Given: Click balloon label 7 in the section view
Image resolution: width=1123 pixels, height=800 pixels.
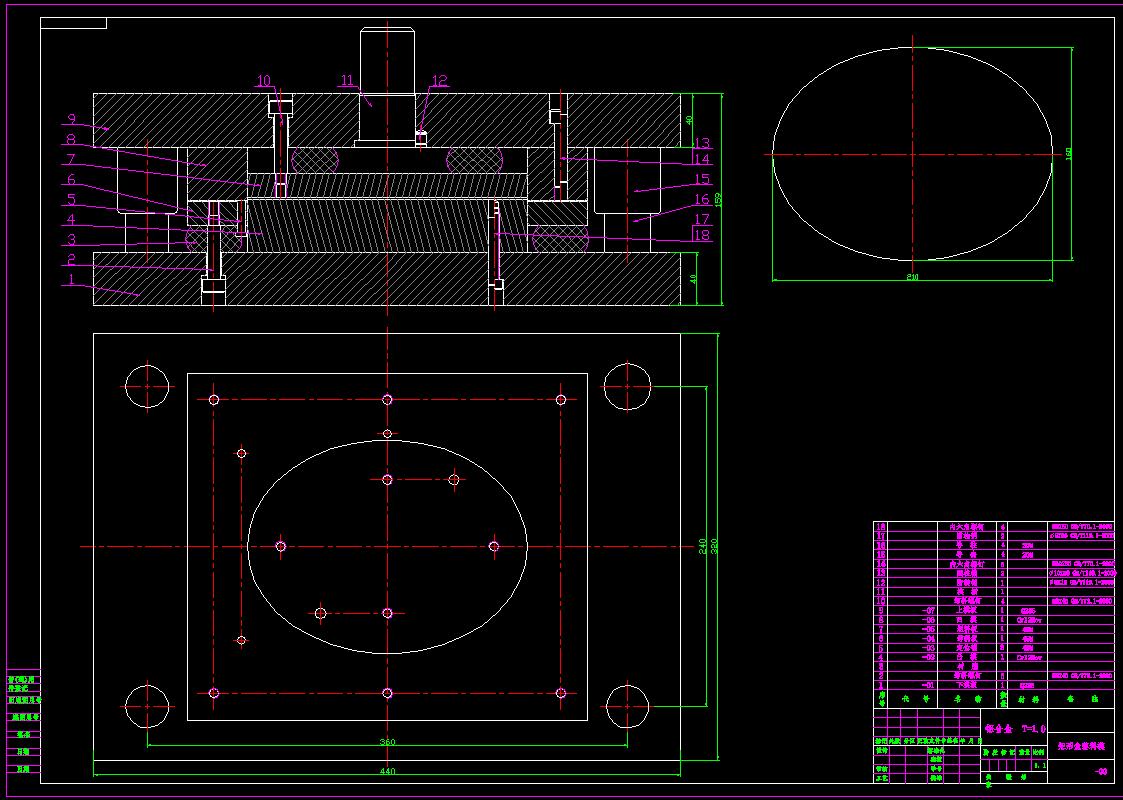Looking at the screenshot, I should (71, 159).
